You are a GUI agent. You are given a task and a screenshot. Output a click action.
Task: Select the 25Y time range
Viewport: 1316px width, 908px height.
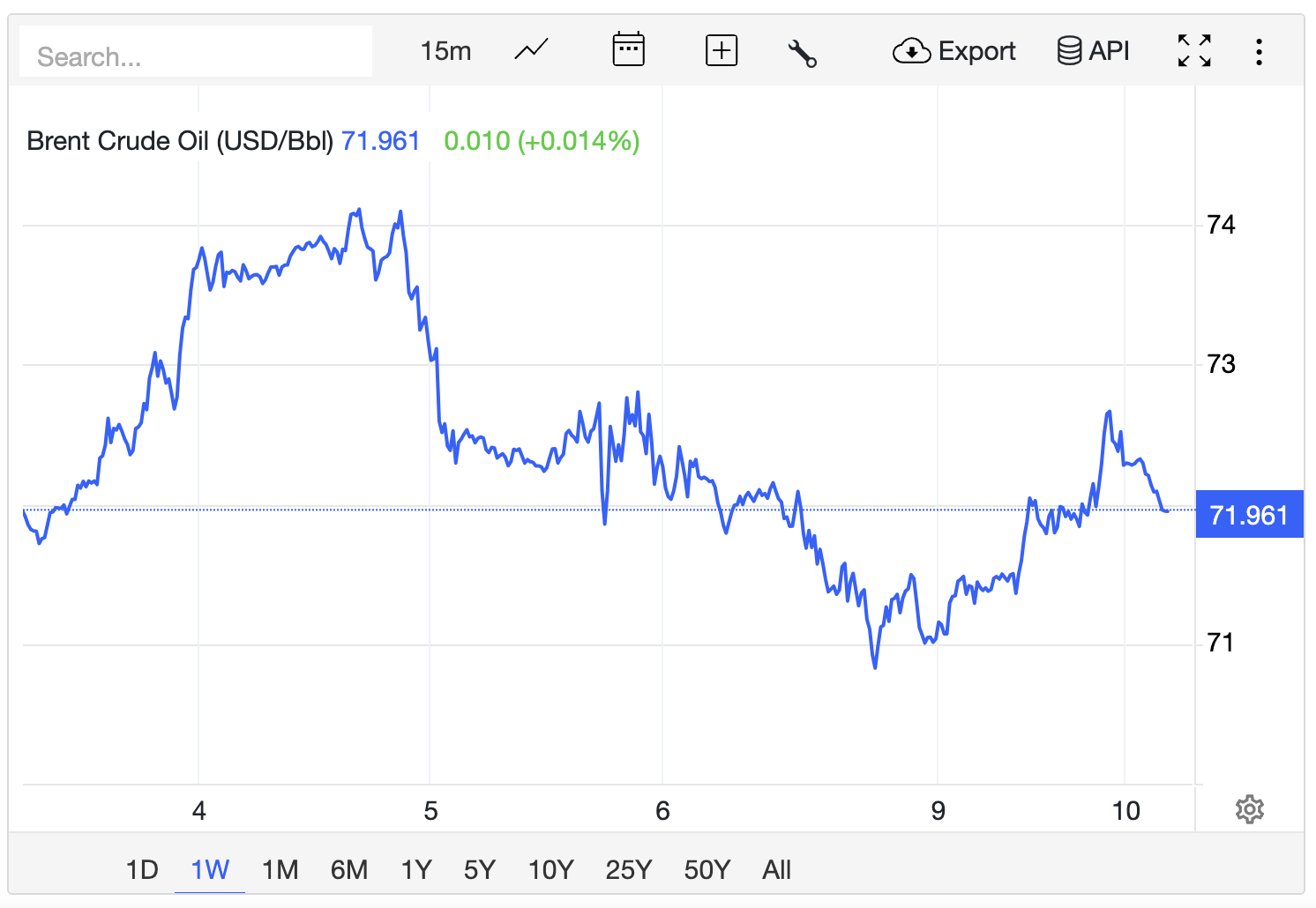point(628,870)
